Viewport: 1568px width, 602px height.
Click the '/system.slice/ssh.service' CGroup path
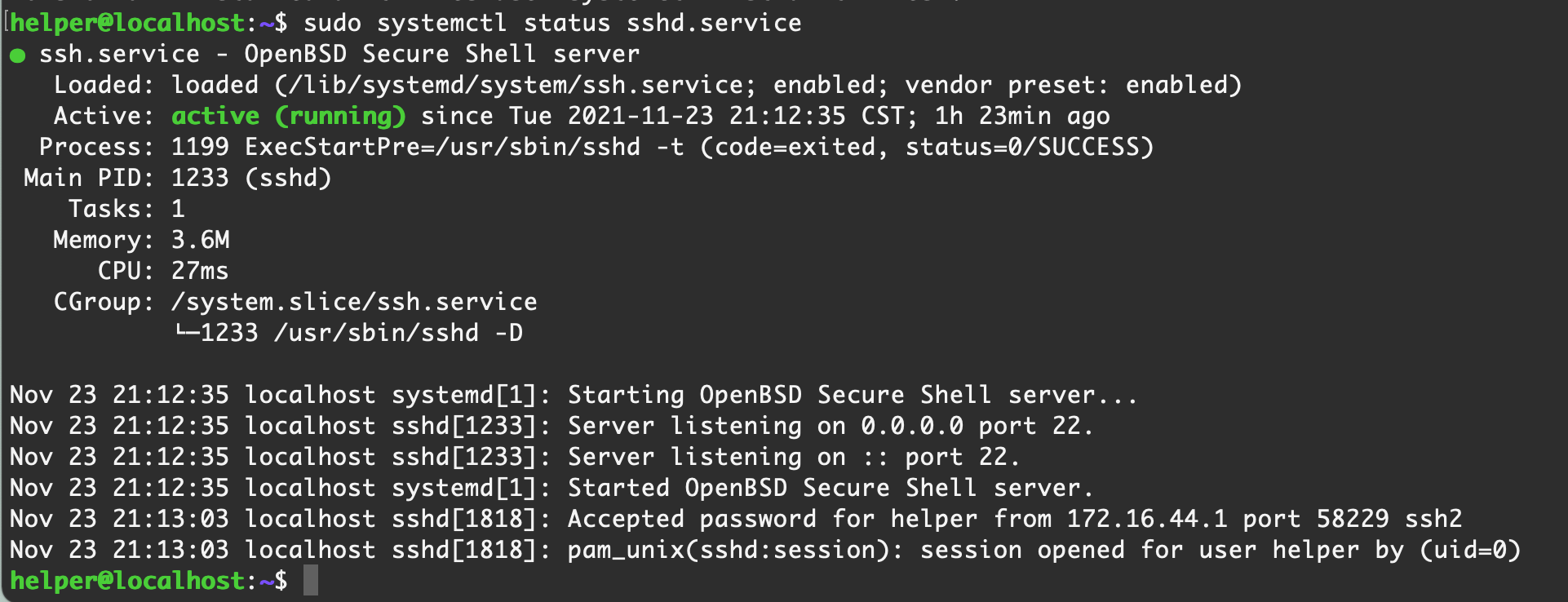coord(354,303)
